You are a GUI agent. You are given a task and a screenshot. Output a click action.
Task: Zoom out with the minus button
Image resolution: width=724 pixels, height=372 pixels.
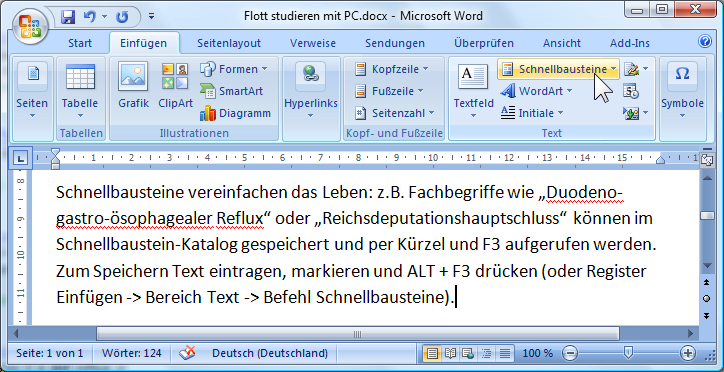(570, 354)
